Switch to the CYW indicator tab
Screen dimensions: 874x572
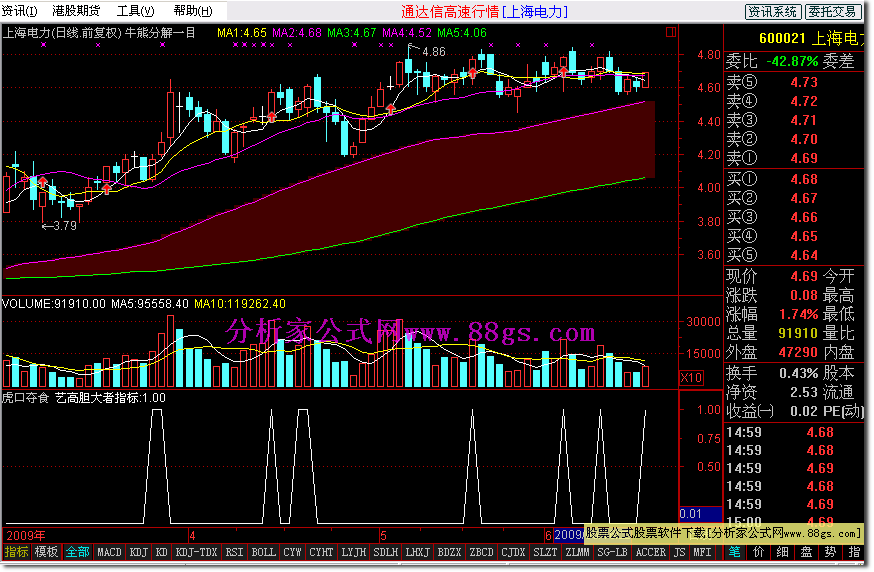coord(292,552)
